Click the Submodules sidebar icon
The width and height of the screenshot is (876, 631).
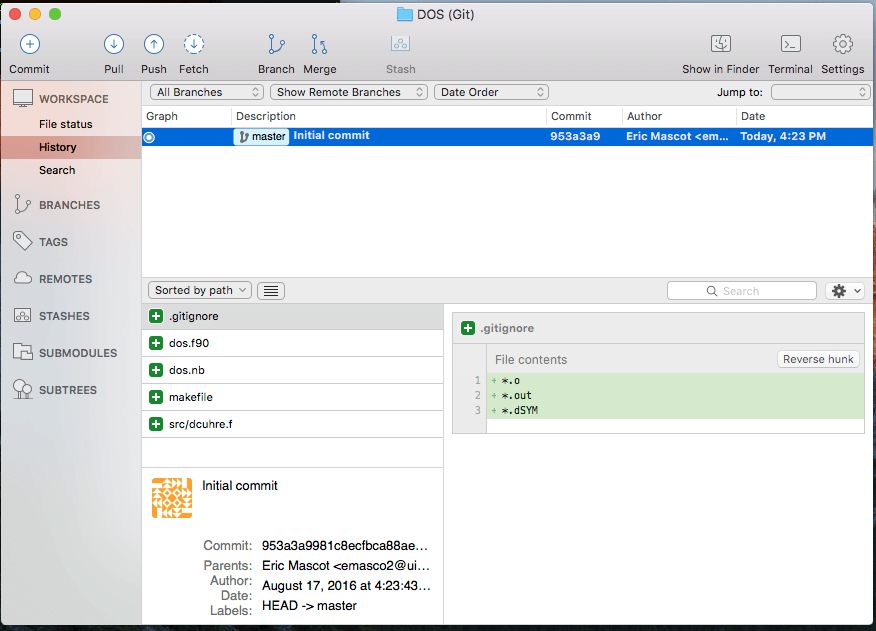tap(22, 352)
